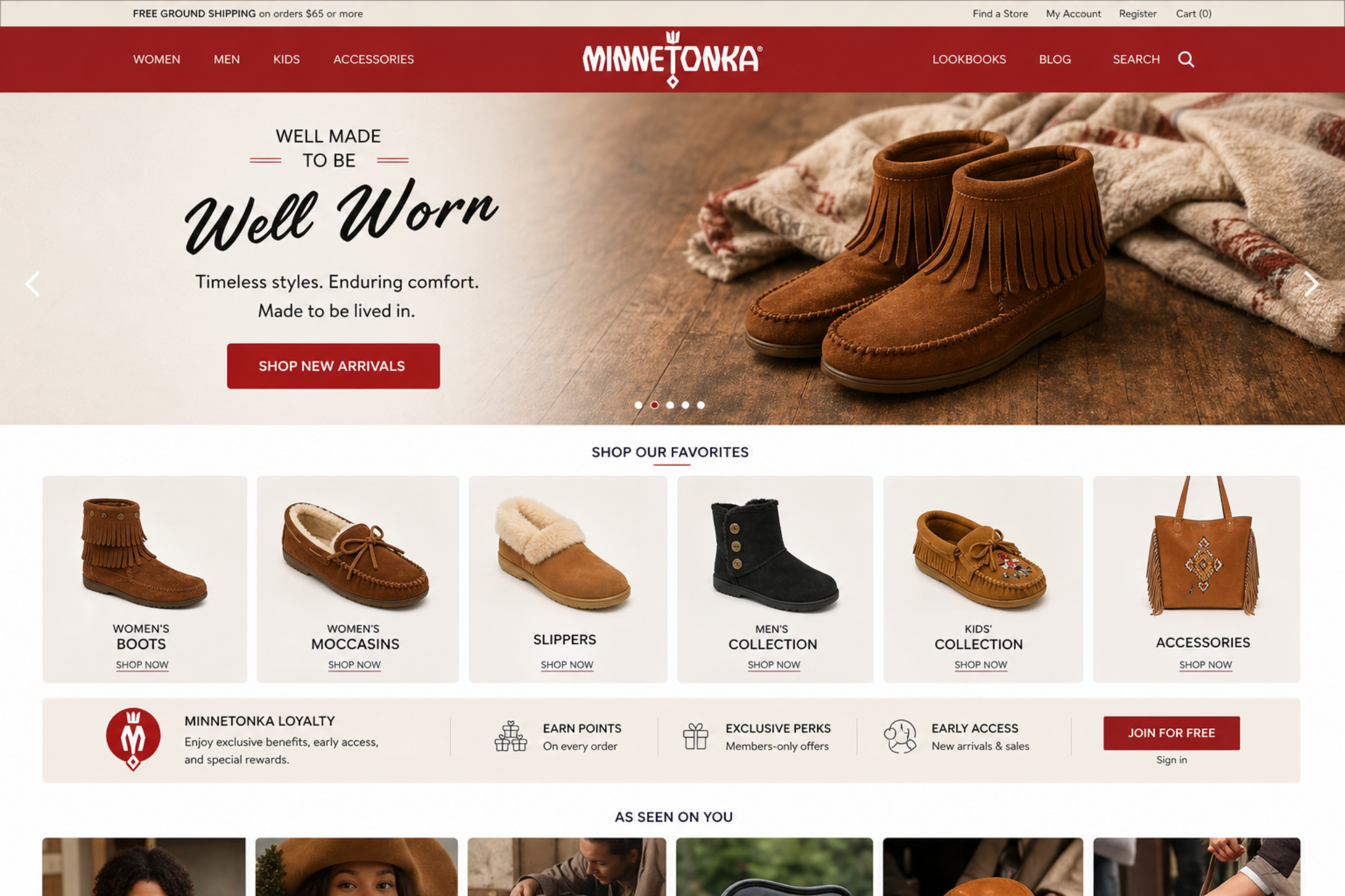Click the Sign in link
1345x896 pixels.
(x=1171, y=759)
